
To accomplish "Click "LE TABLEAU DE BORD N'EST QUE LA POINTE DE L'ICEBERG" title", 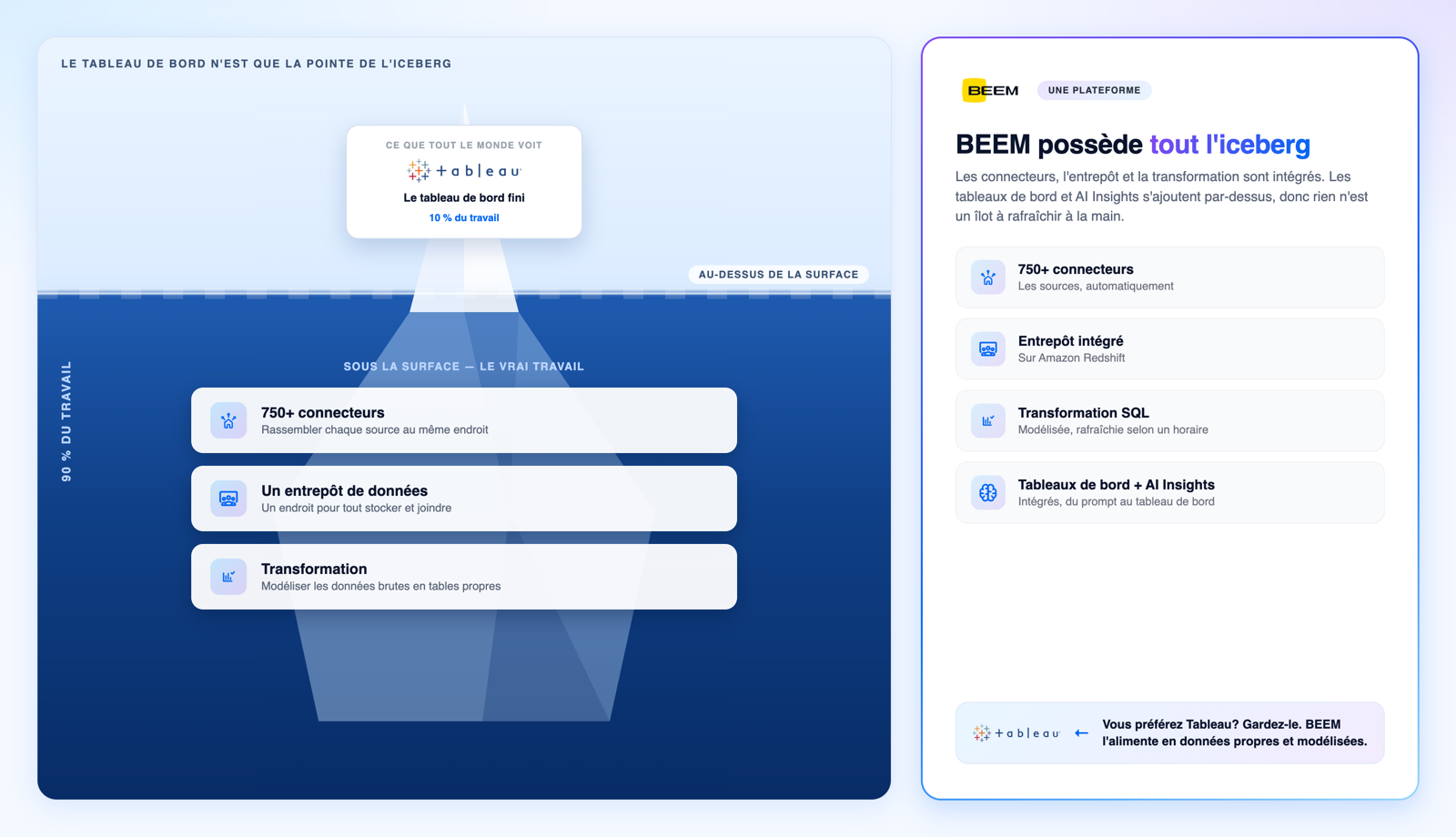I will point(257,64).
